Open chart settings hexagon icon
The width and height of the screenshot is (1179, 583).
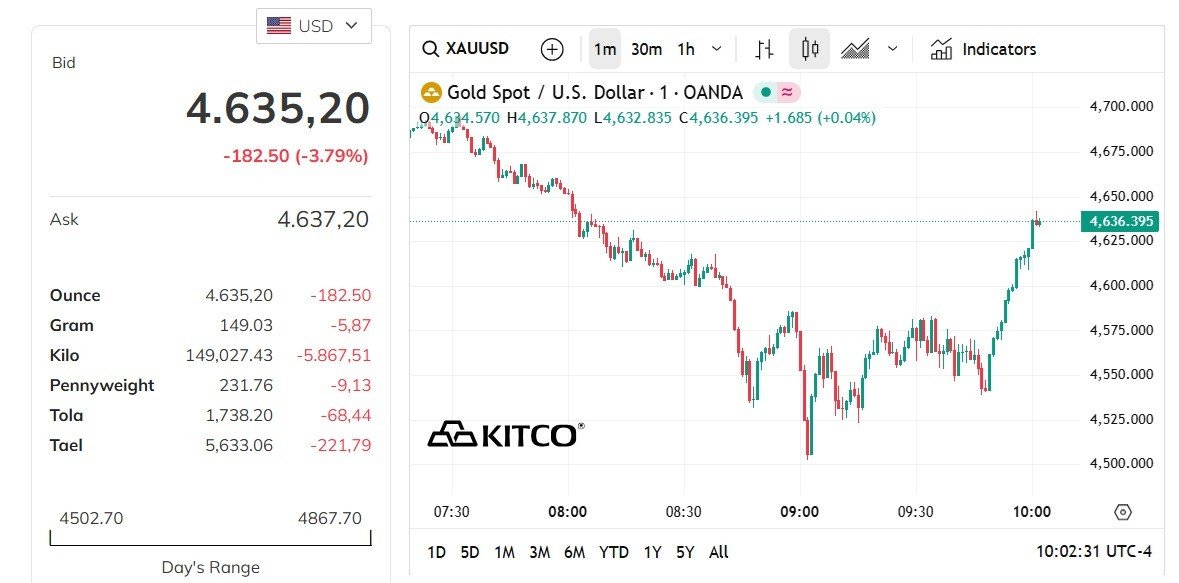[1122, 512]
